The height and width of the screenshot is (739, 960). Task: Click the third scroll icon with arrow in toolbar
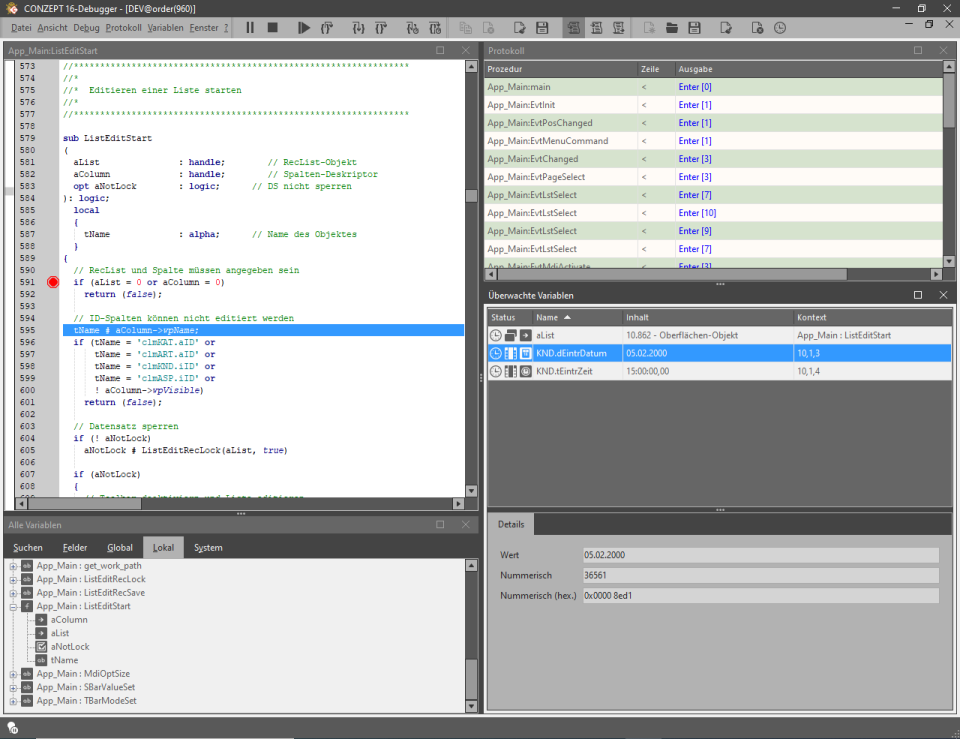point(619,28)
